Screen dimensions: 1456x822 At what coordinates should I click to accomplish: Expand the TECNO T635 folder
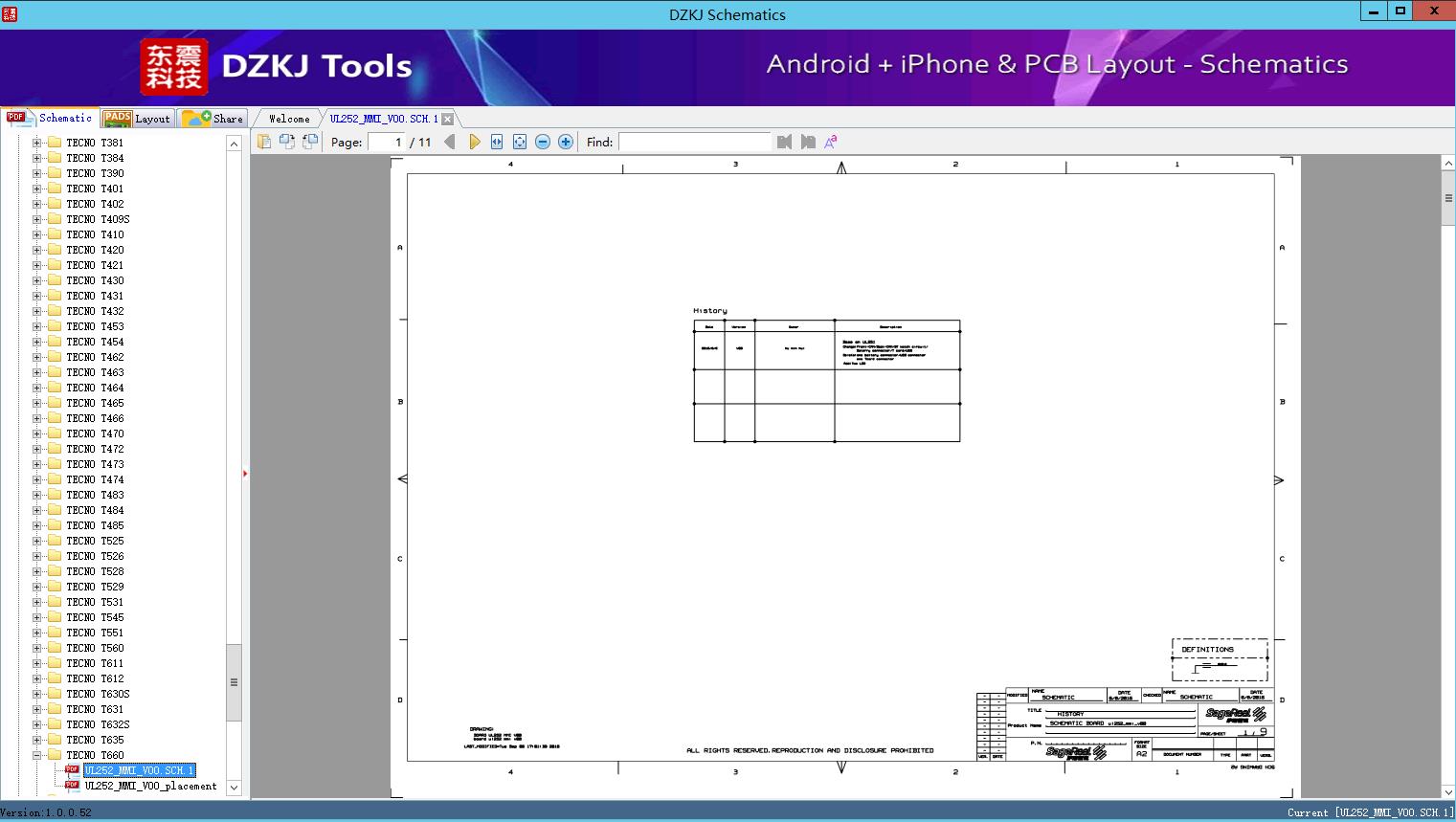tap(36, 740)
